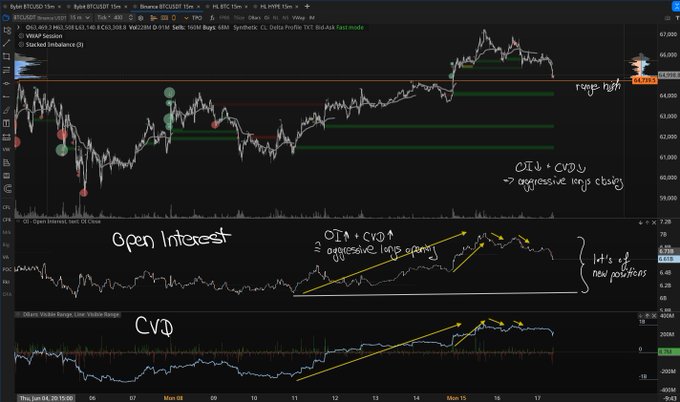The height and width of the screenshot is (402, 680).
Task: Click the 6.61B open interest value label
Action: pyautogui.click(x=667, y=259)
